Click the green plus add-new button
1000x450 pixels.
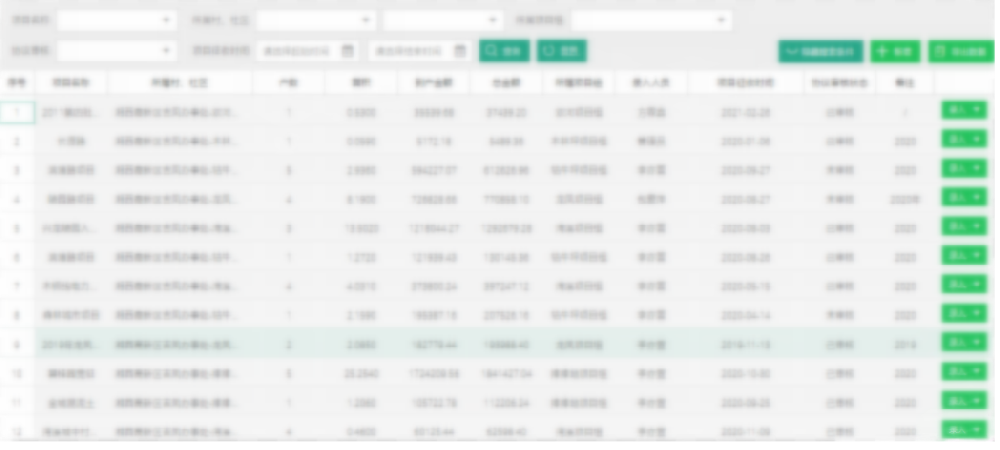895,52
